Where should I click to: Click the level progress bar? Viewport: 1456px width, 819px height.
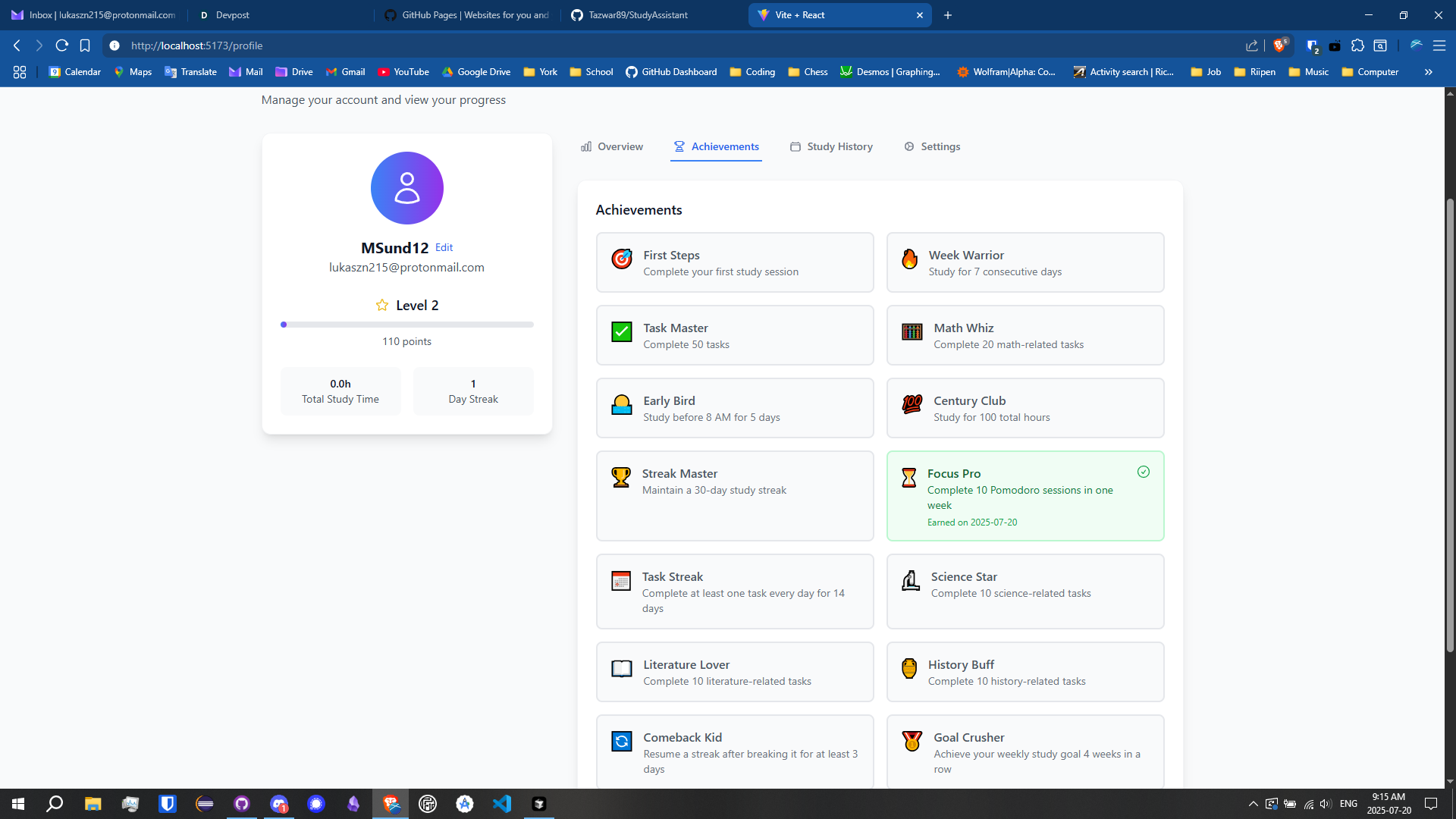[406, 325]
